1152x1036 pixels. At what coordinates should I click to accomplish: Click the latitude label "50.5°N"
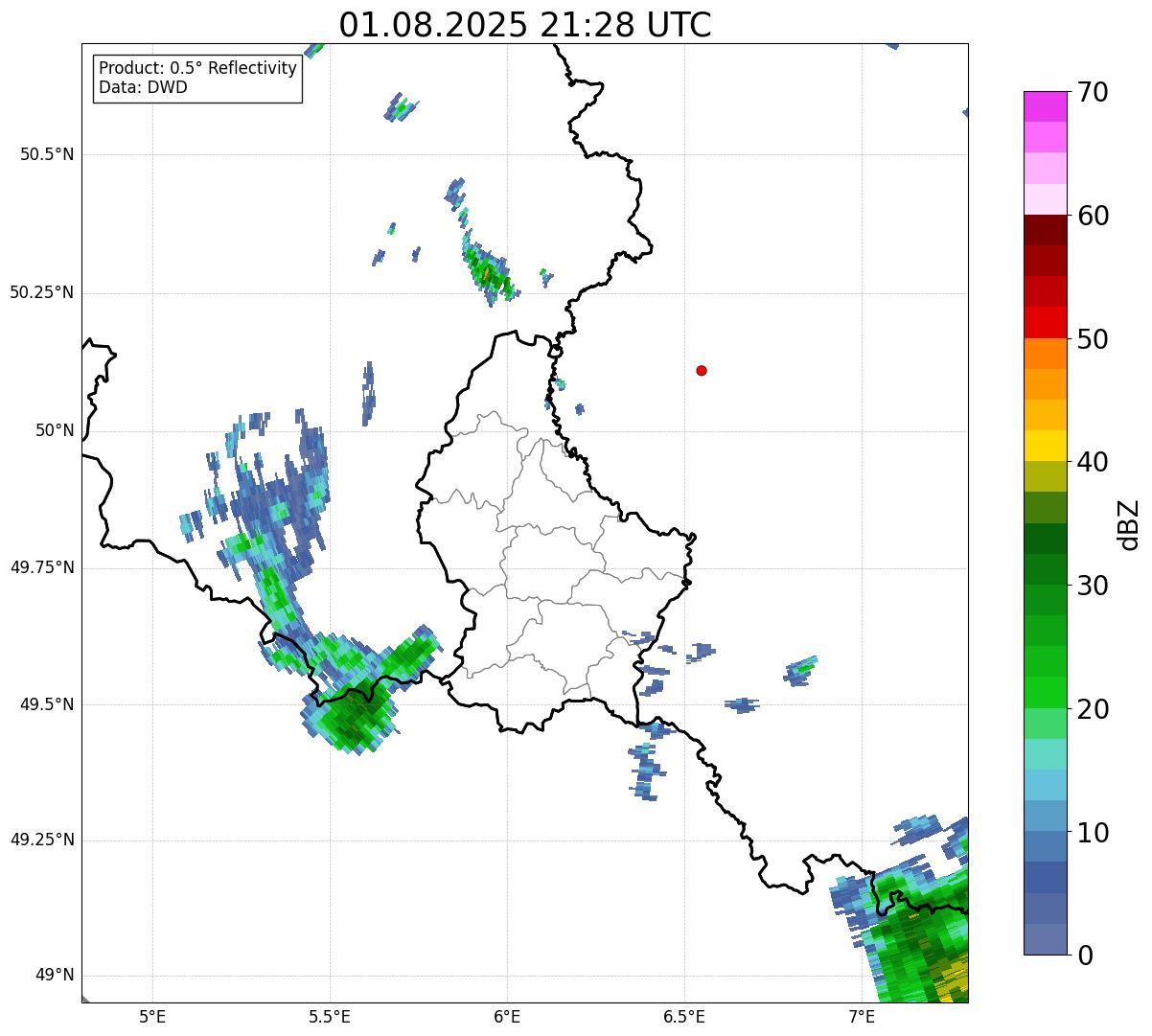click(46, 154)
